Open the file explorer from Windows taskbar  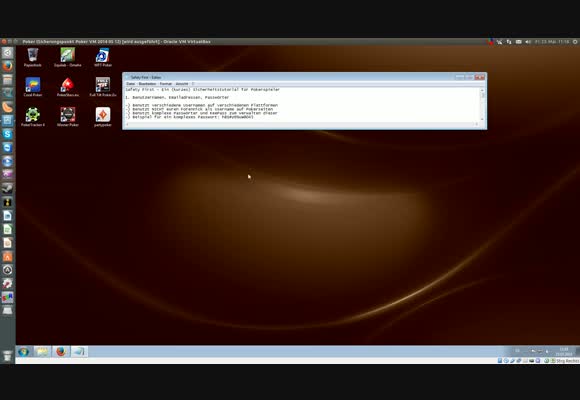point(42,352)
